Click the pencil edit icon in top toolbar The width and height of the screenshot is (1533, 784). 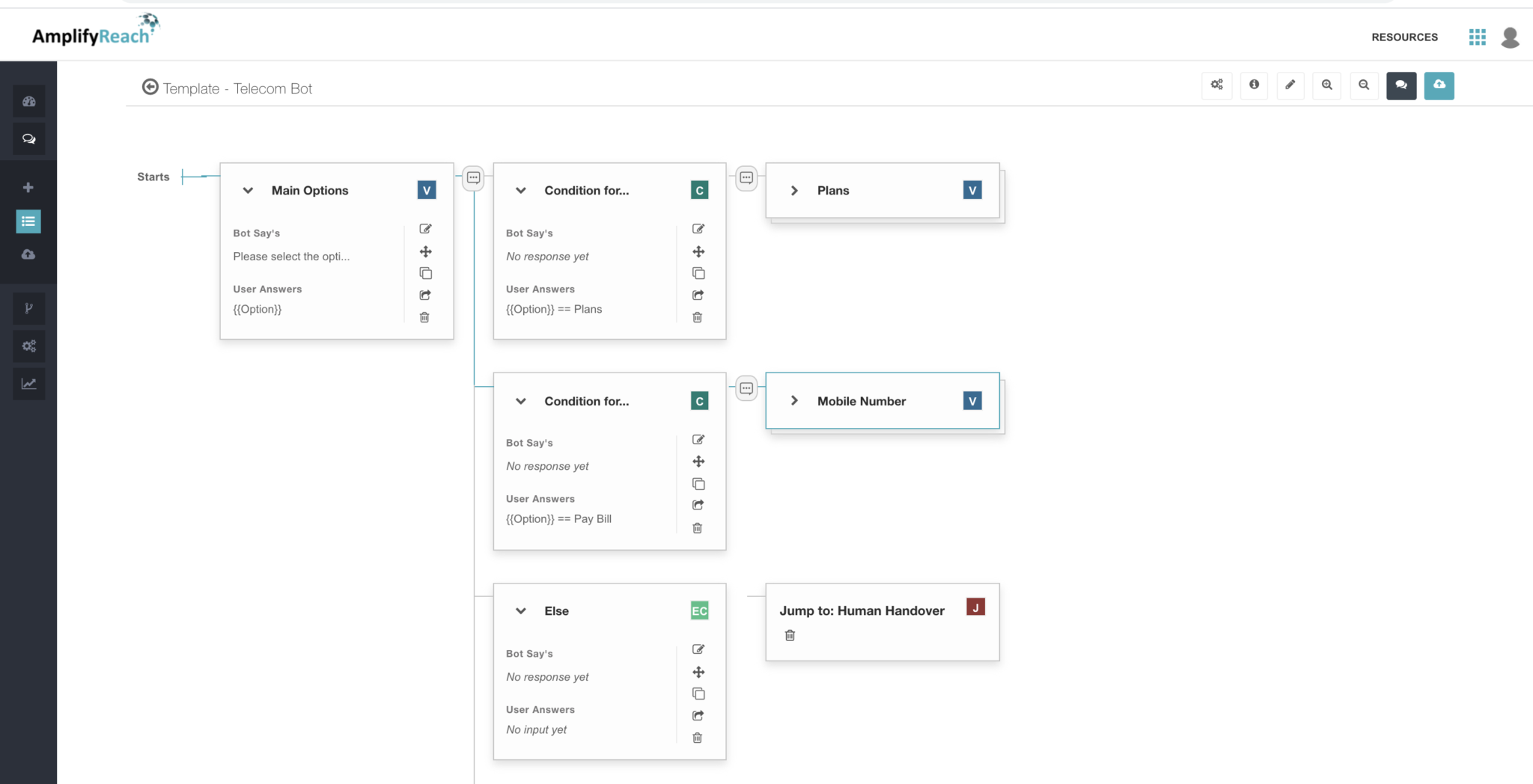pos(1290,85)
